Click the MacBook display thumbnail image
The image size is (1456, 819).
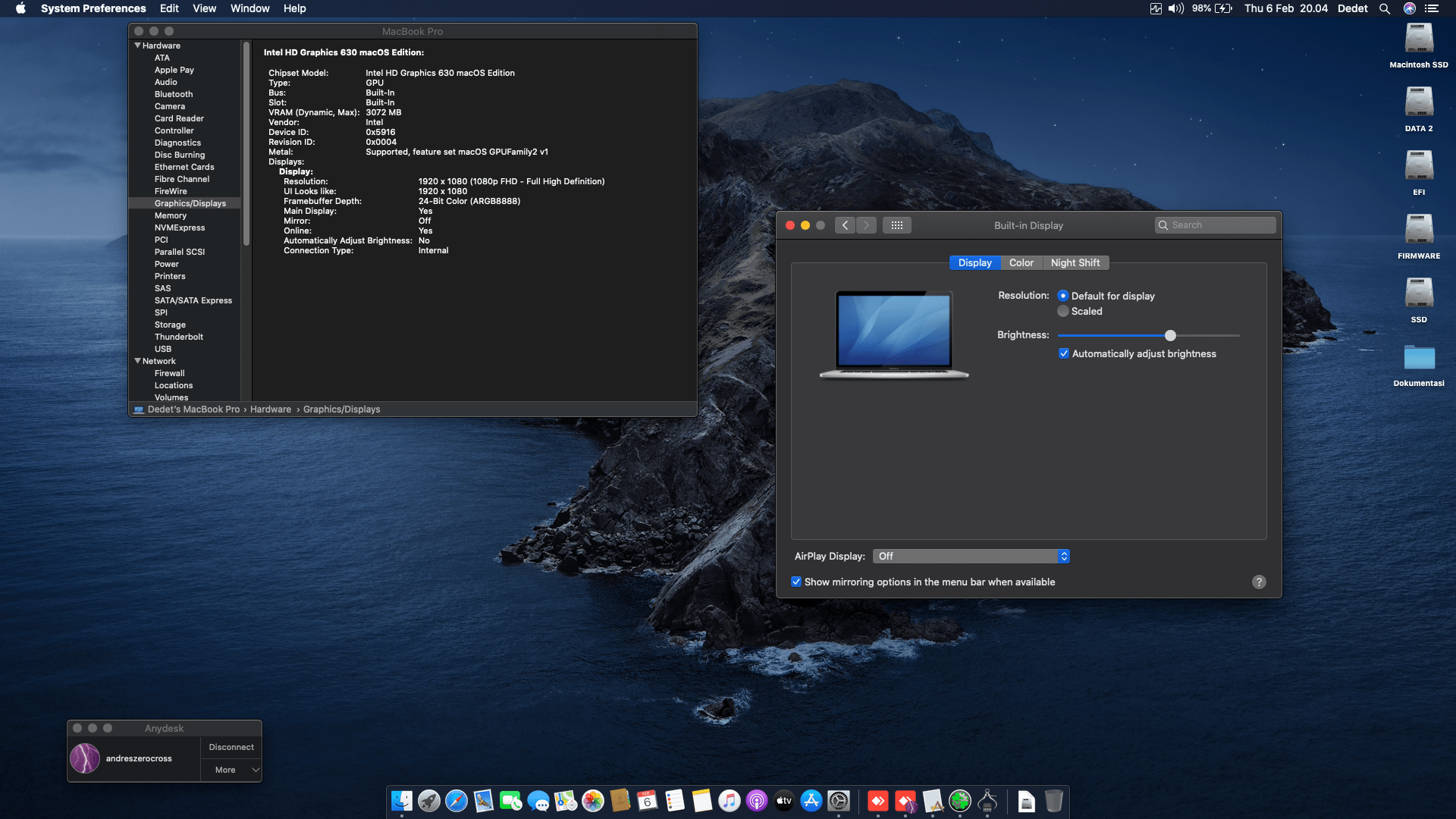894,334
